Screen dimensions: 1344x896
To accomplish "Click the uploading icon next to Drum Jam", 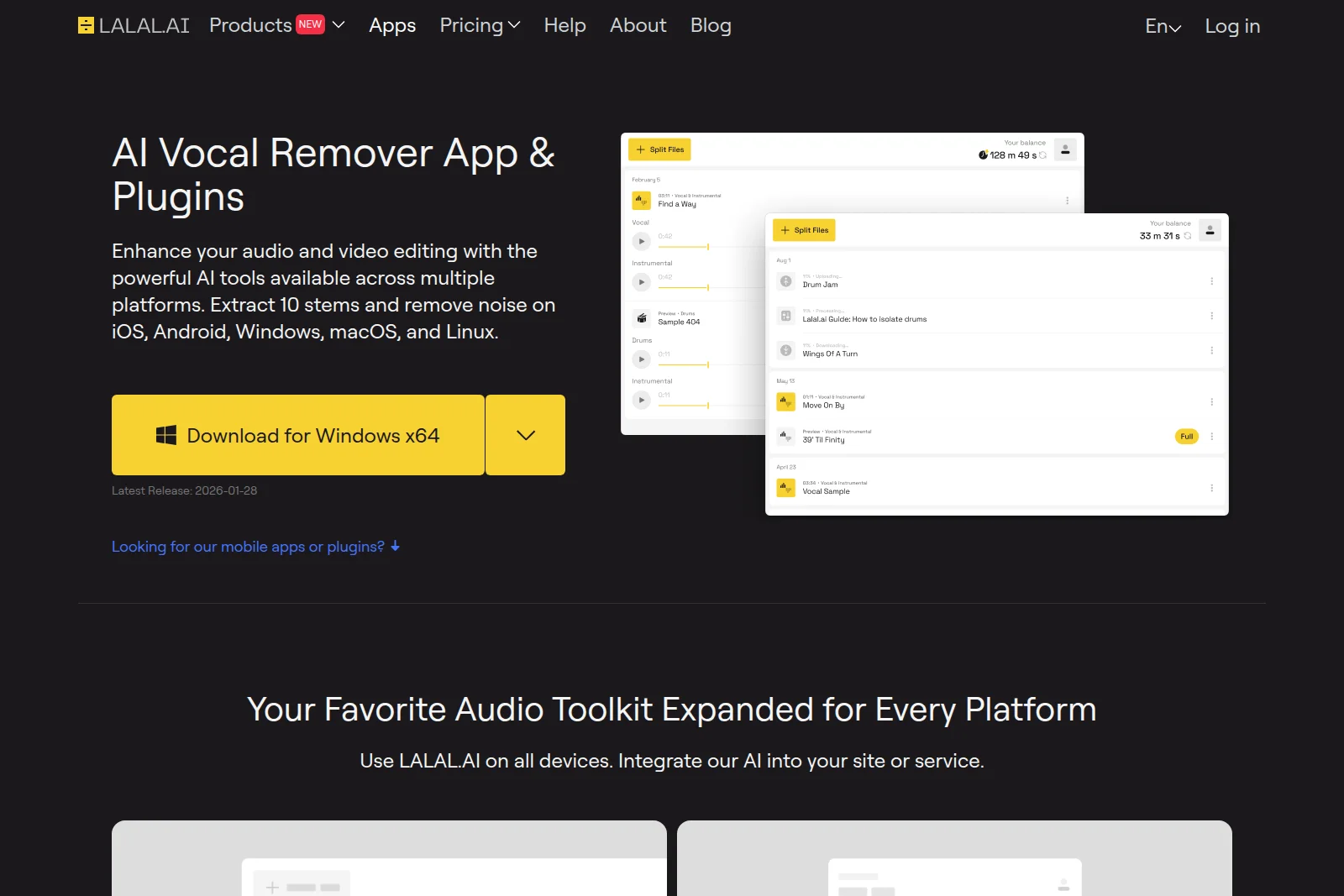I will coord(786,281).
